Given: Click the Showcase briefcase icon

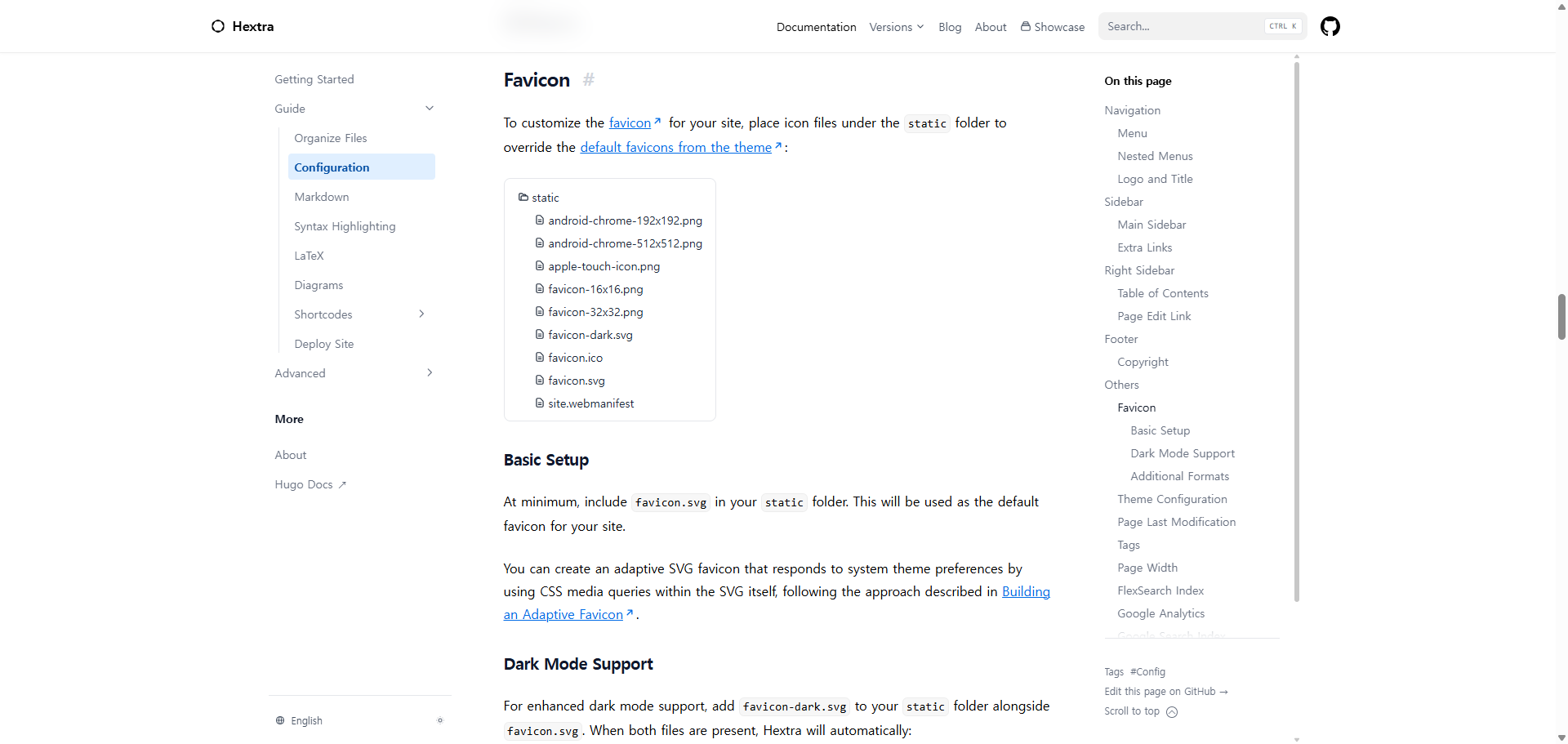Looking at the screenshot, I should pyautogui.click(x=1026, y=26).
